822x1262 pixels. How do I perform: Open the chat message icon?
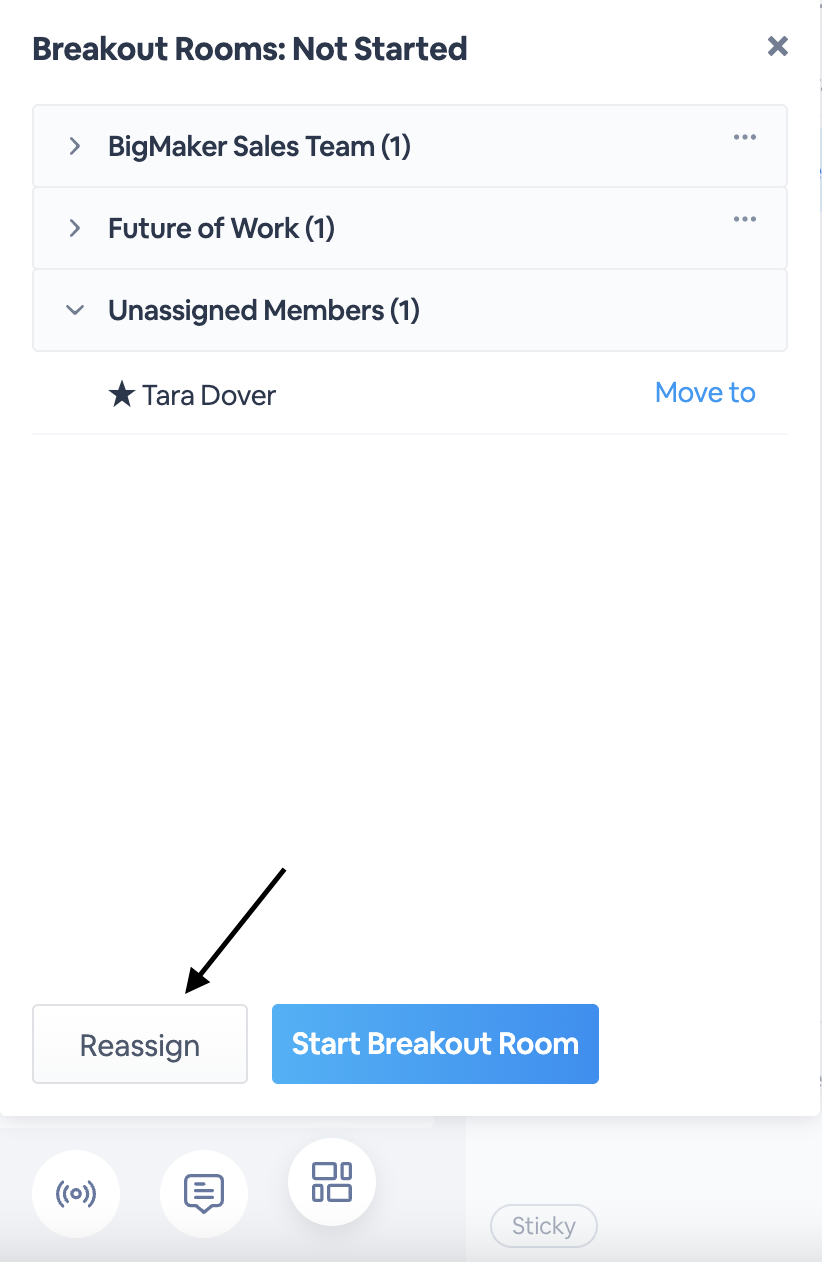coord(203,1194)
